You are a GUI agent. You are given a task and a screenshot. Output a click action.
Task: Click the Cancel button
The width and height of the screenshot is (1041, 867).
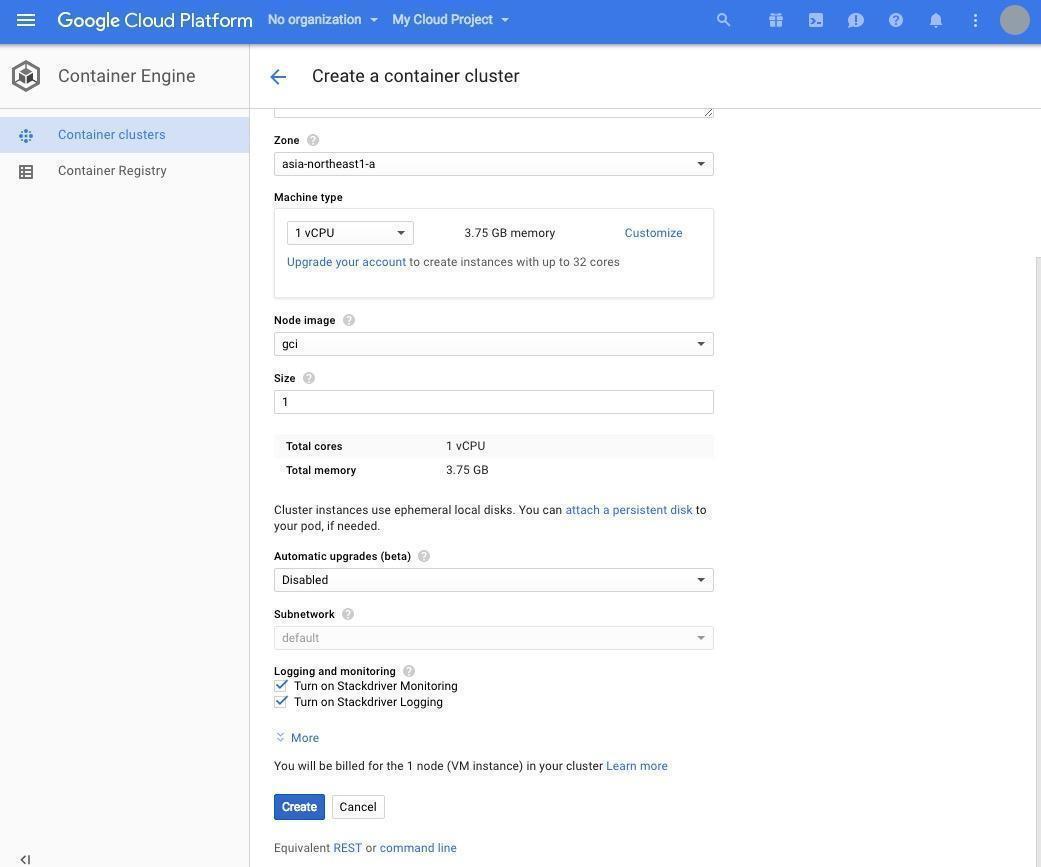[x=358, y=807]
